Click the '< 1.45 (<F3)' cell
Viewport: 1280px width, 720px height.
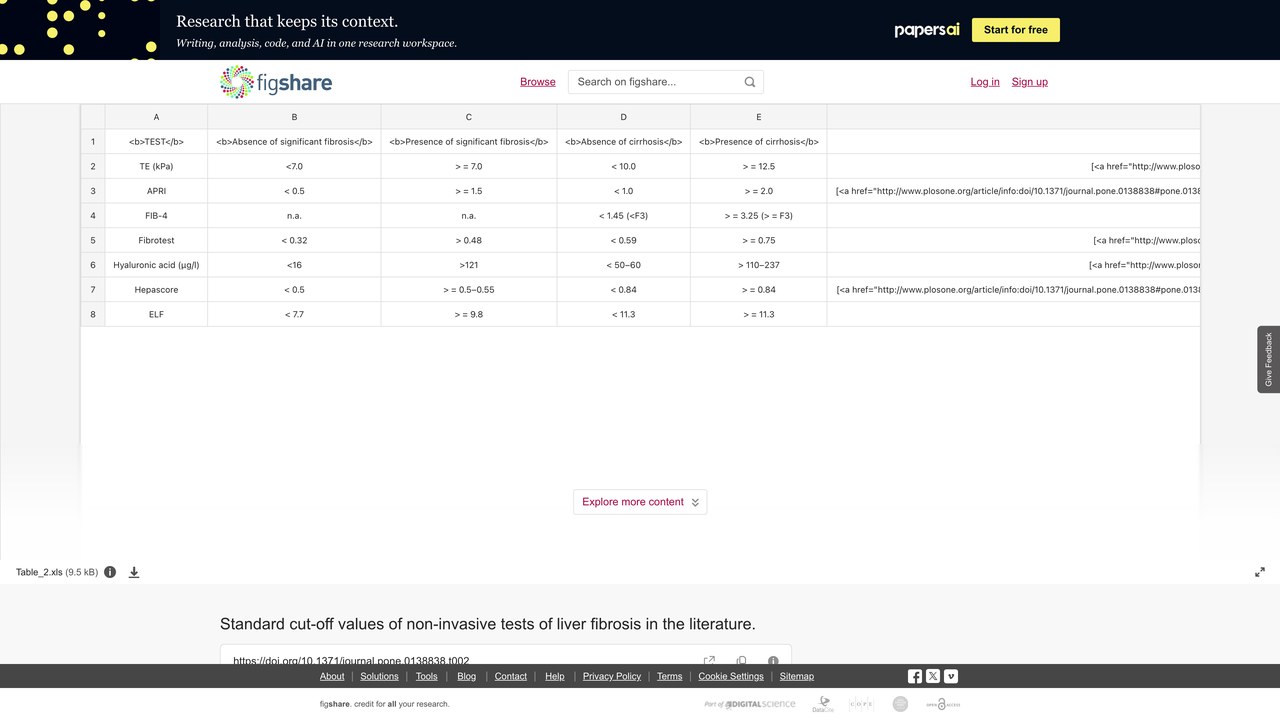tap(623, 215)
